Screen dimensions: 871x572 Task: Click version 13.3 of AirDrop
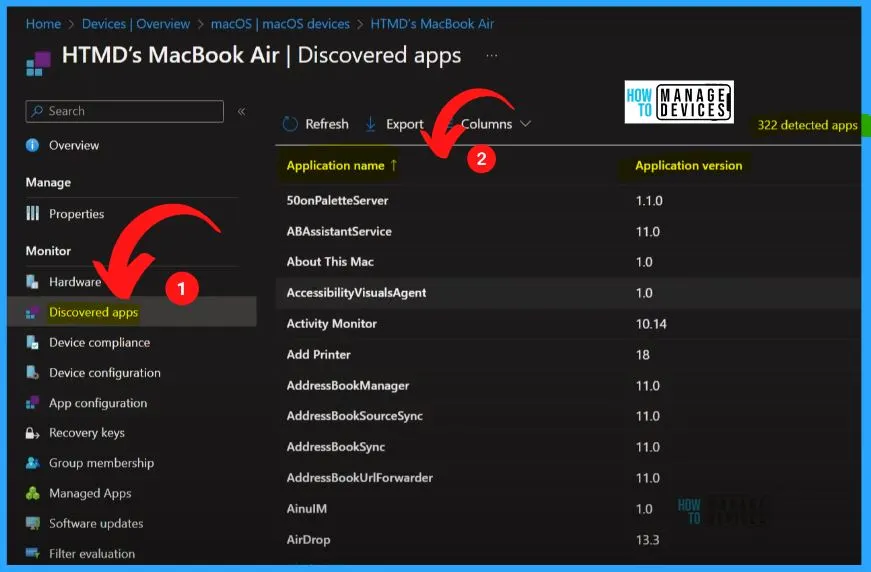tap(647, 540)
